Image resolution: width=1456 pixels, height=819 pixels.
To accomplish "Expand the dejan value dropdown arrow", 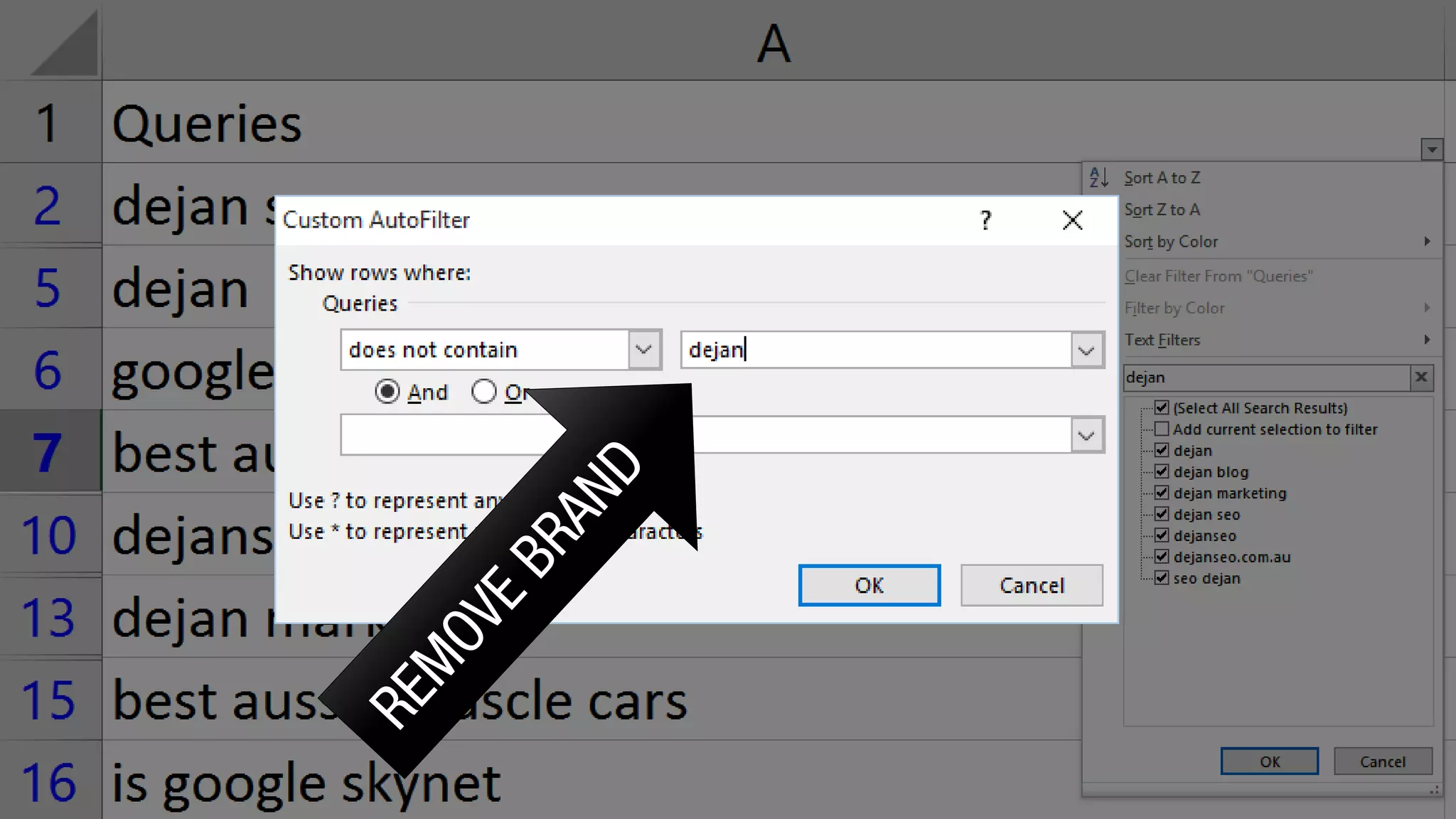I will coord(1086,350).
